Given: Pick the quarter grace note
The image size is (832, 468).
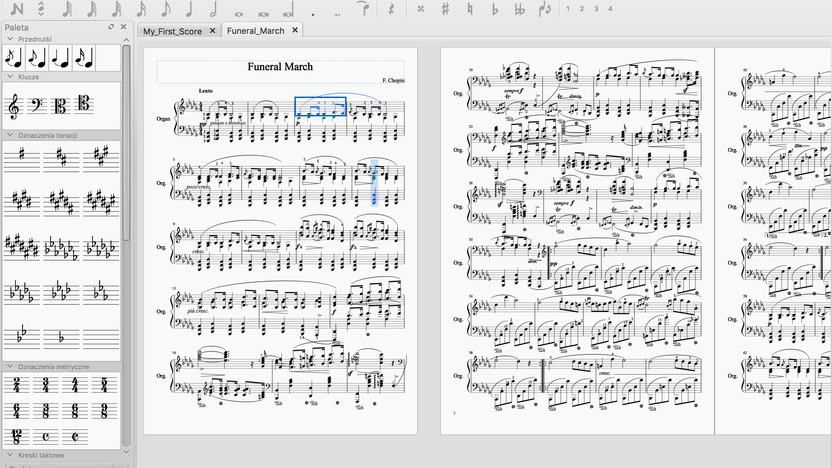Looking at the screenshot, I should pyautogui.click(x=61, y=58).
